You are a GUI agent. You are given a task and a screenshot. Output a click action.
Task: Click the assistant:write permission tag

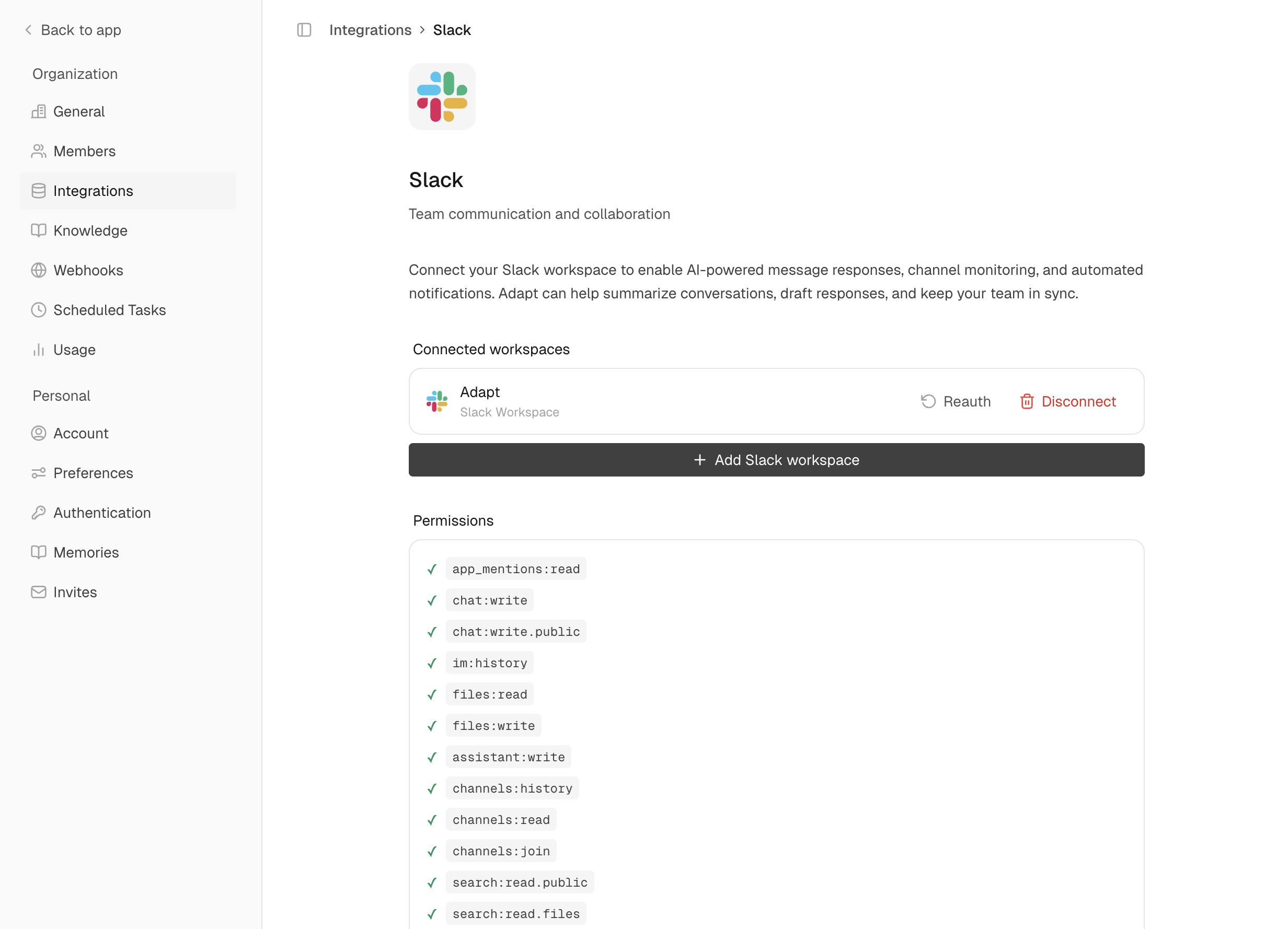[508, 757]
